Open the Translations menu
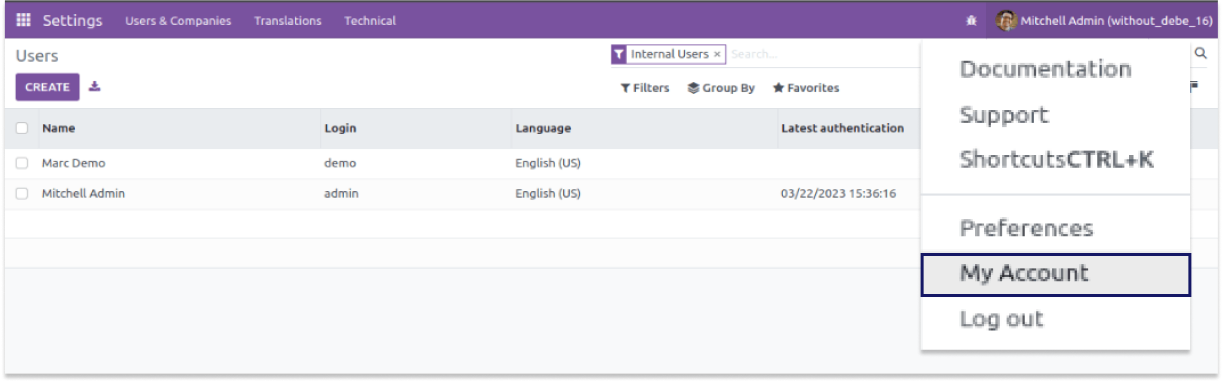 [288, 21]
